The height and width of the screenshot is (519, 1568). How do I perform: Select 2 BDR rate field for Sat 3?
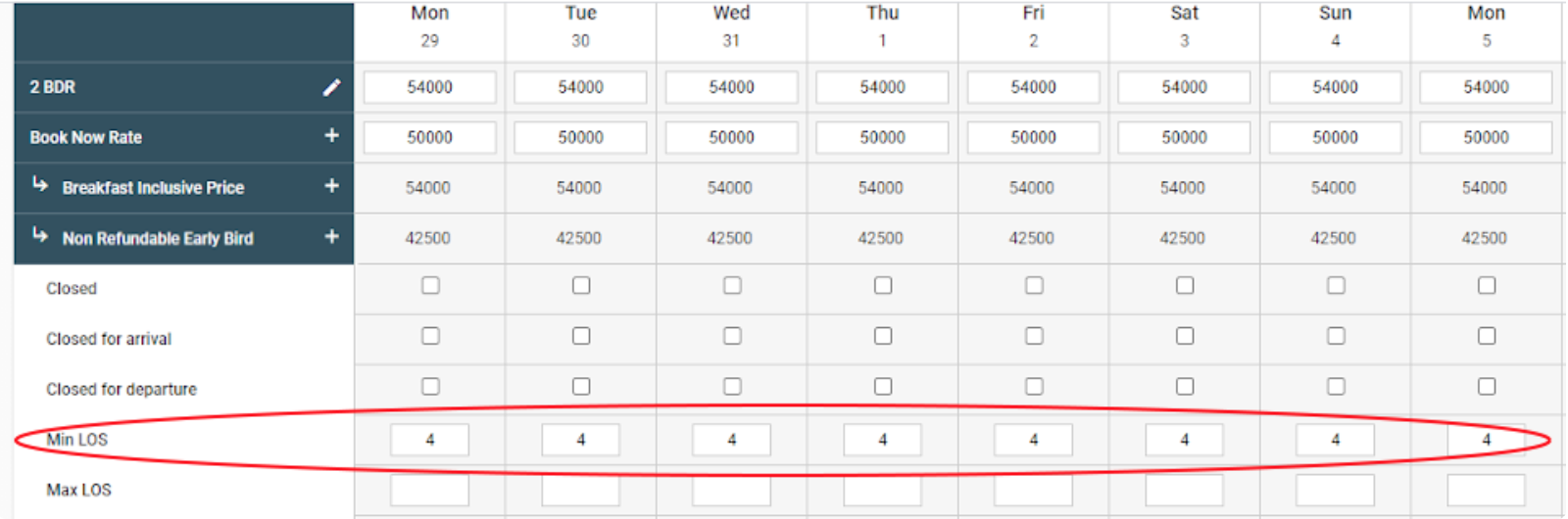pyautogui.click(x=1184, y=87)
